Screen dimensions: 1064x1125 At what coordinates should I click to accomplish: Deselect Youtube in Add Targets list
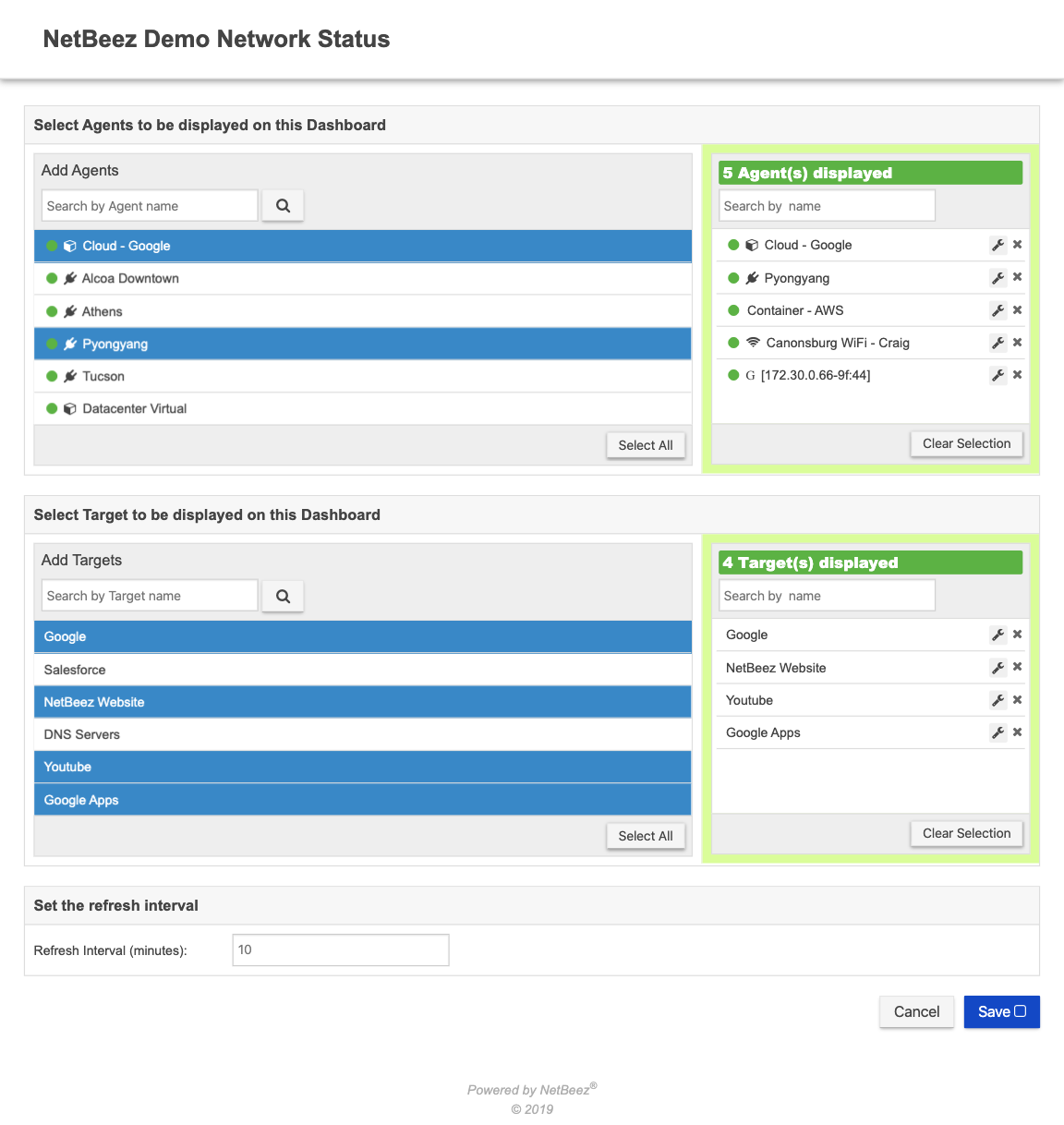[x=363, y=767]
